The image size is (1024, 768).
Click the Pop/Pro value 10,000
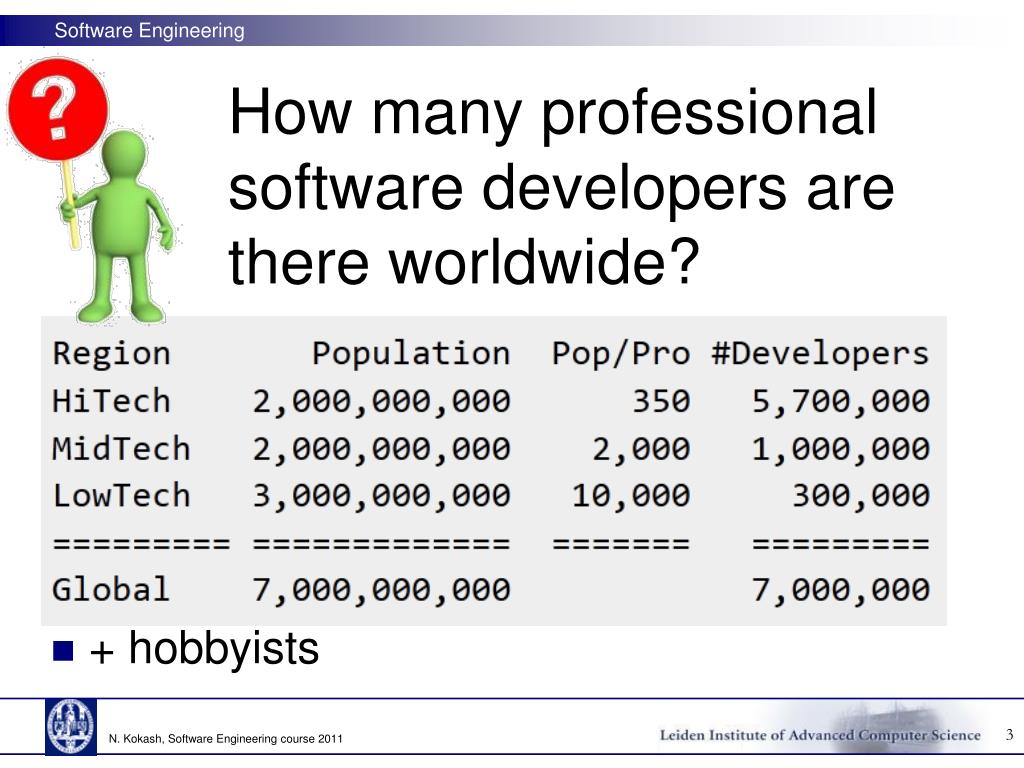coord(631,496)
